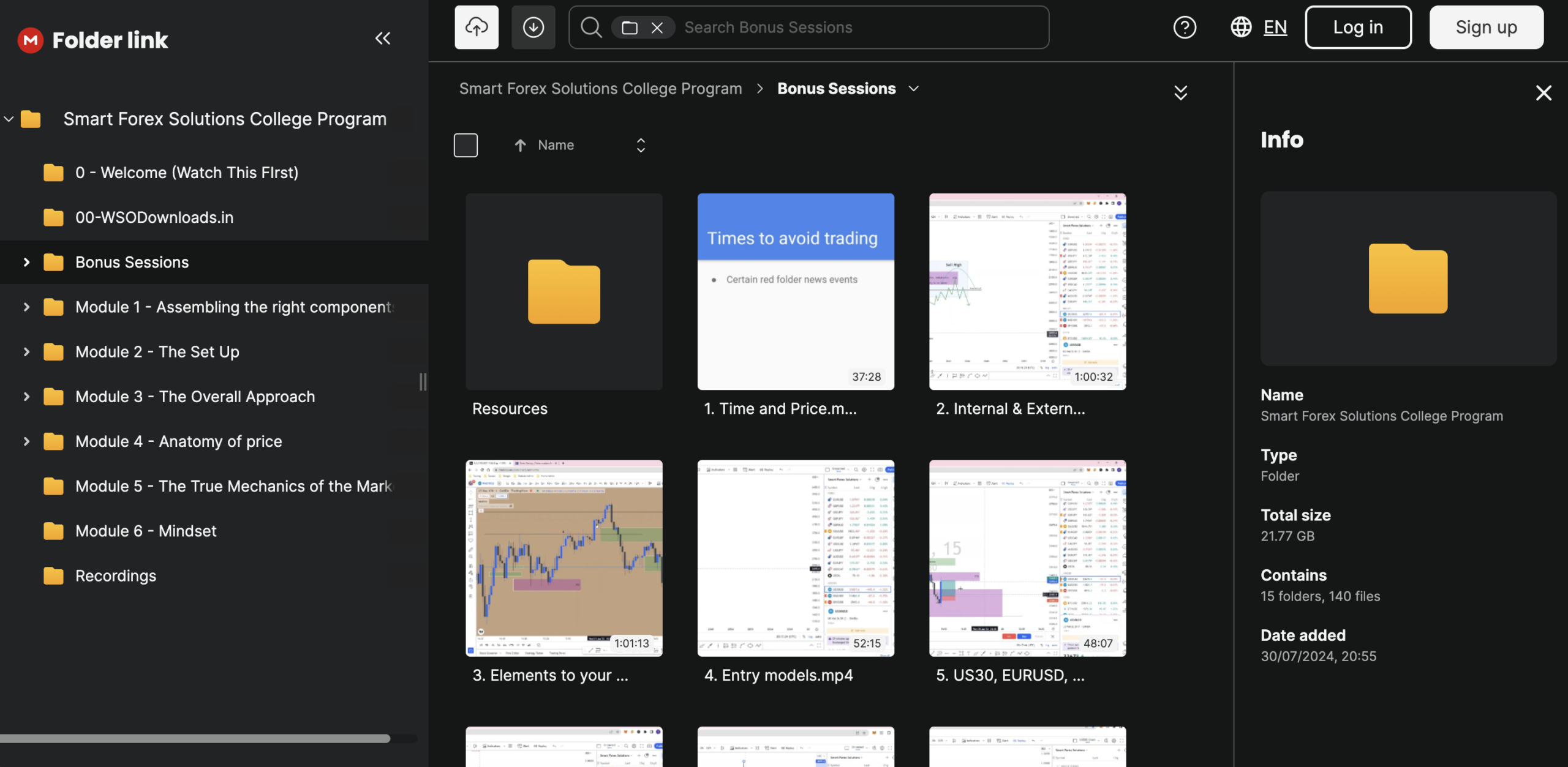Click the download arrow icon
This screenshot has width=1568, height=767.
pos(533,27)
